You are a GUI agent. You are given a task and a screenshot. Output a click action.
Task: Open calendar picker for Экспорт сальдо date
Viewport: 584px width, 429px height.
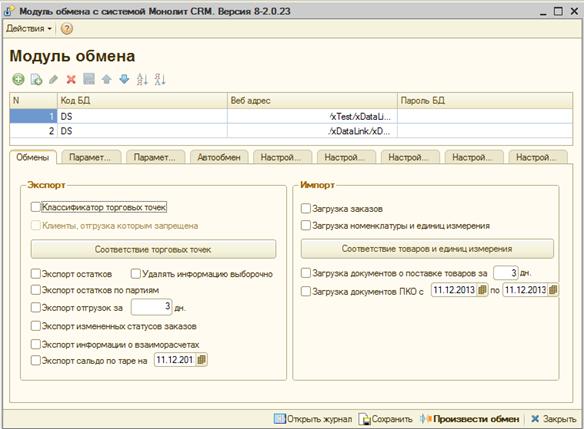(x=201, y=360)
